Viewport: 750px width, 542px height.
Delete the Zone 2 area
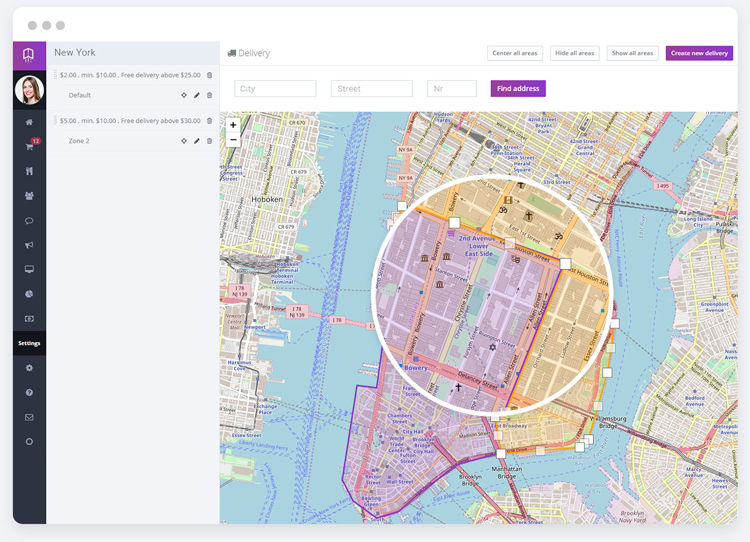pyautogui.click(x=210, y=141)
